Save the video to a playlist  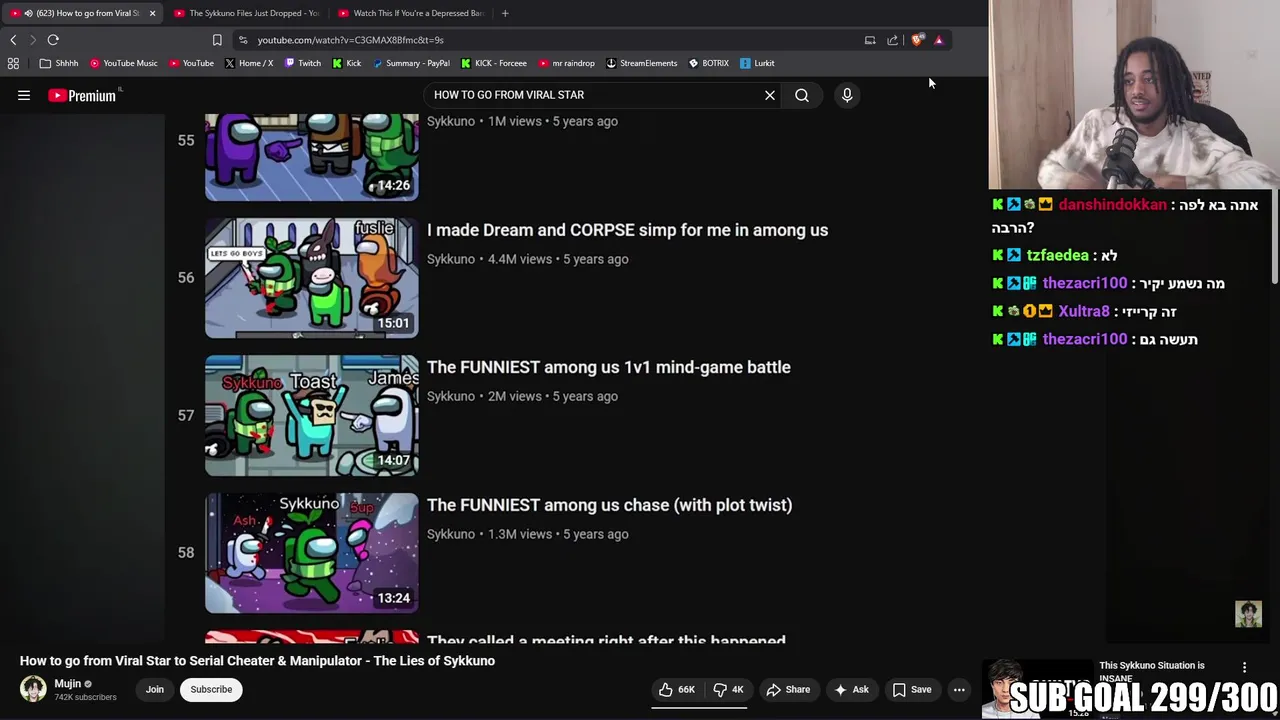(912, 689)
